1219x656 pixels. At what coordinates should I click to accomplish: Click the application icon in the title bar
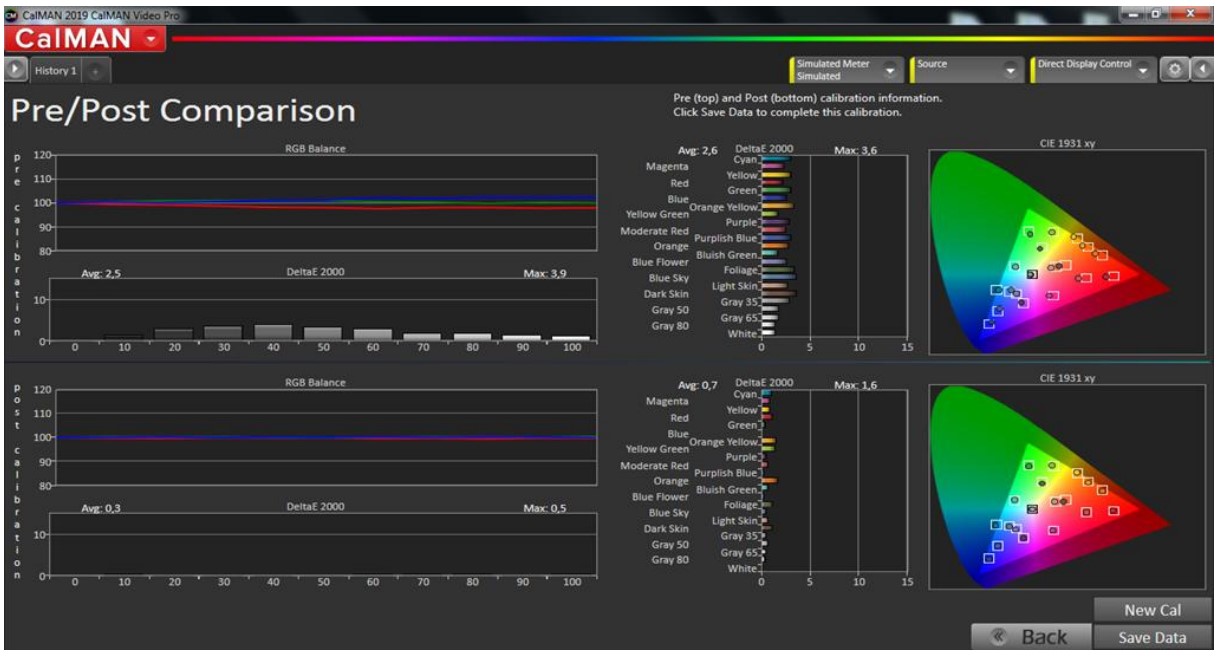[11, 12]
